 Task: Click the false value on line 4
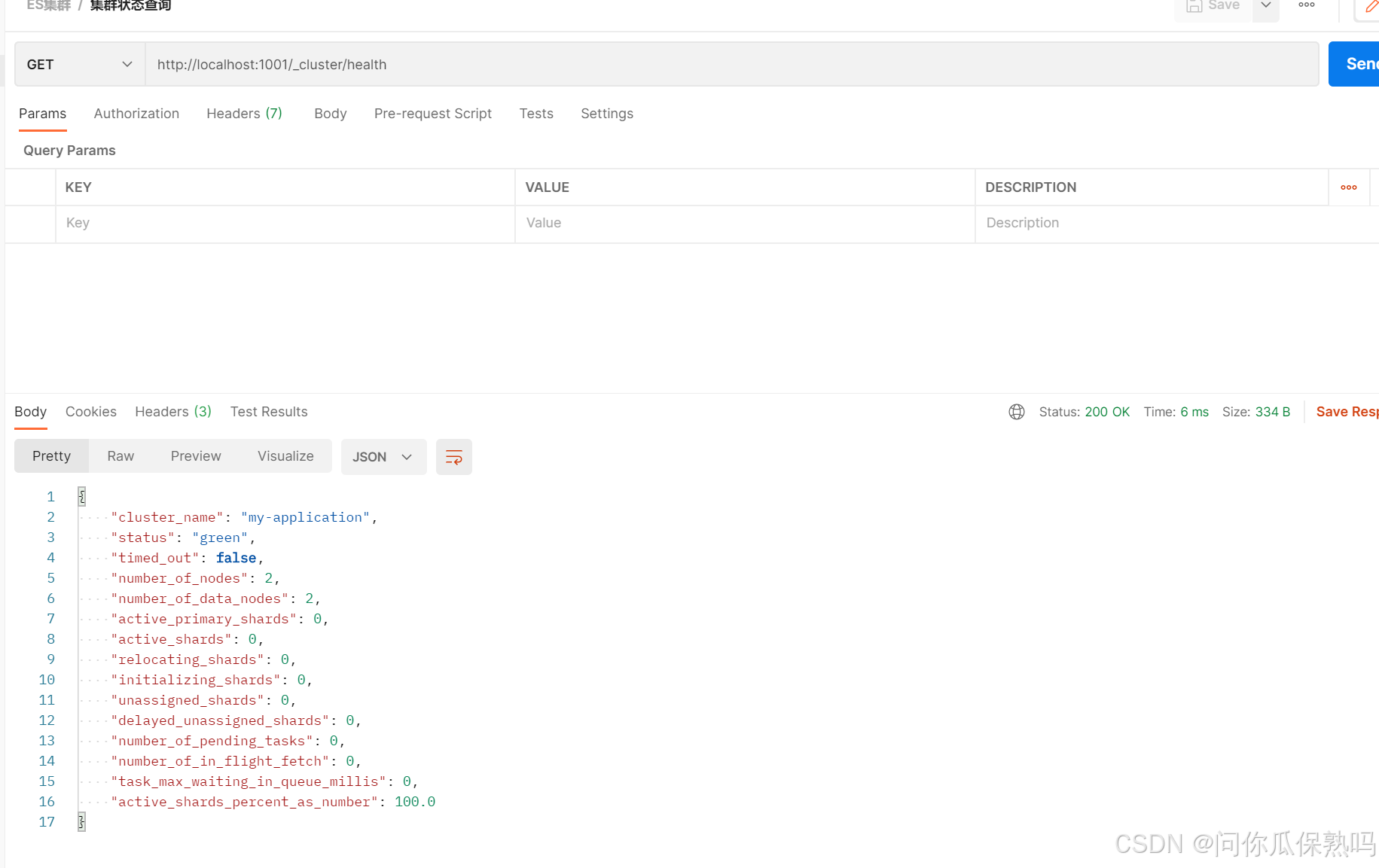click(x=236, y=558)
